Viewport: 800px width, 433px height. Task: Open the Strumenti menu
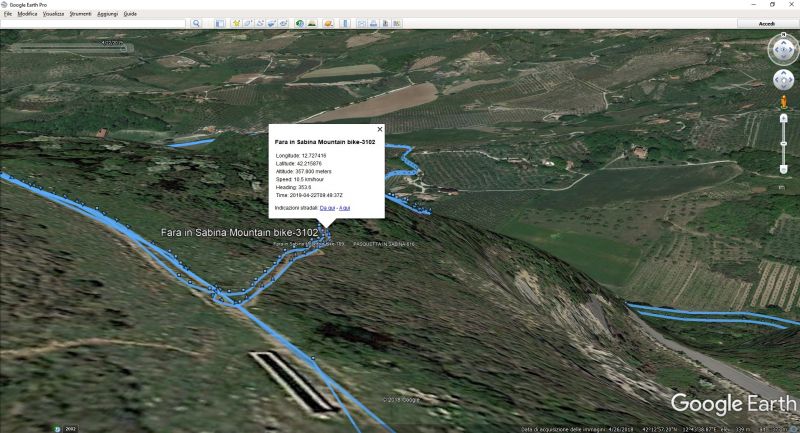pos(80,14)
